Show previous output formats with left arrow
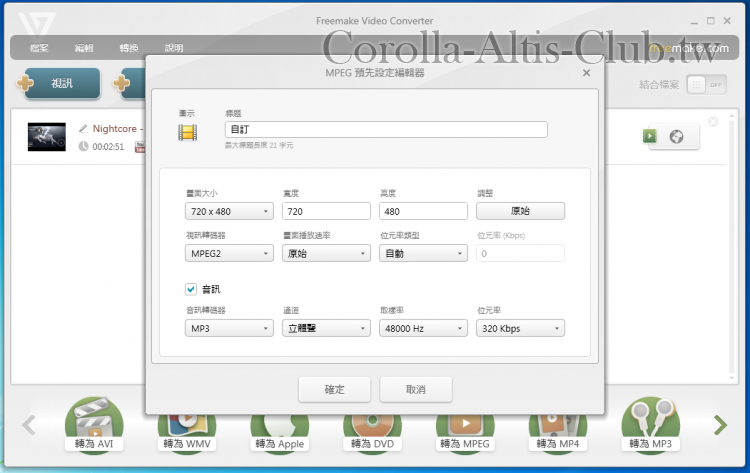Screen dimensions: 750x473 (29, 425)
